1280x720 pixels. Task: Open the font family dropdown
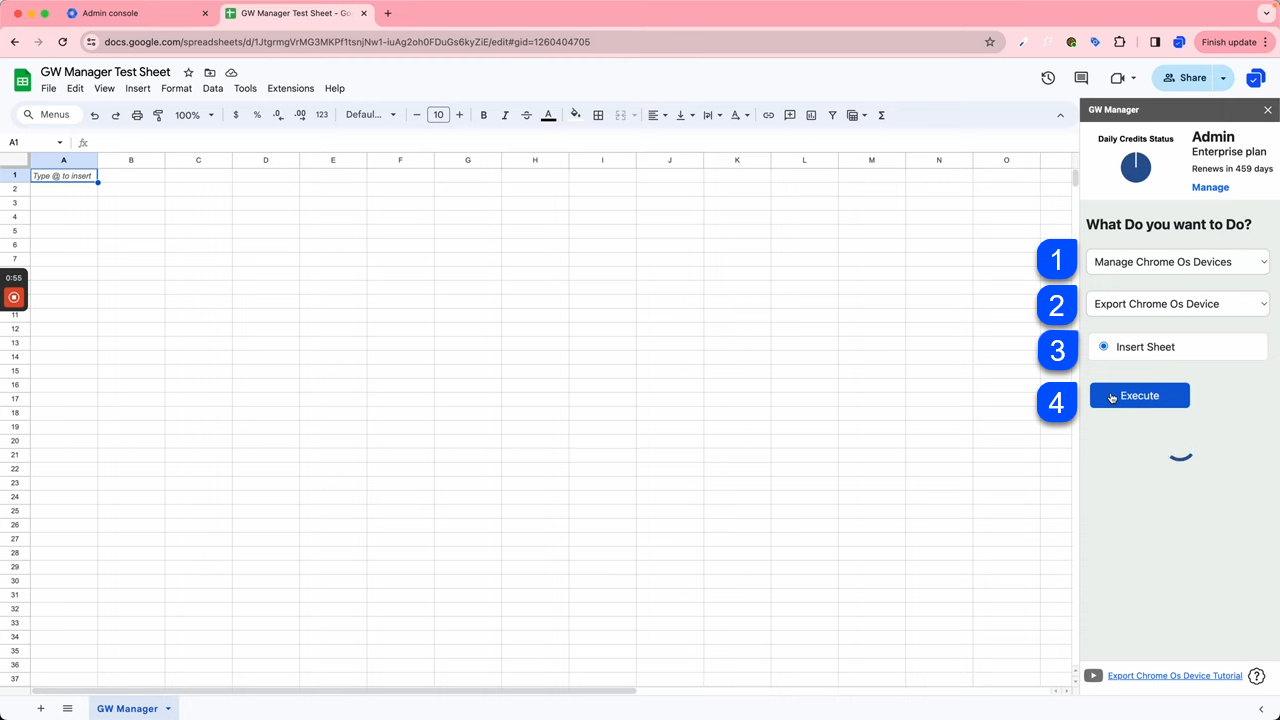click(x=371, y=115)
